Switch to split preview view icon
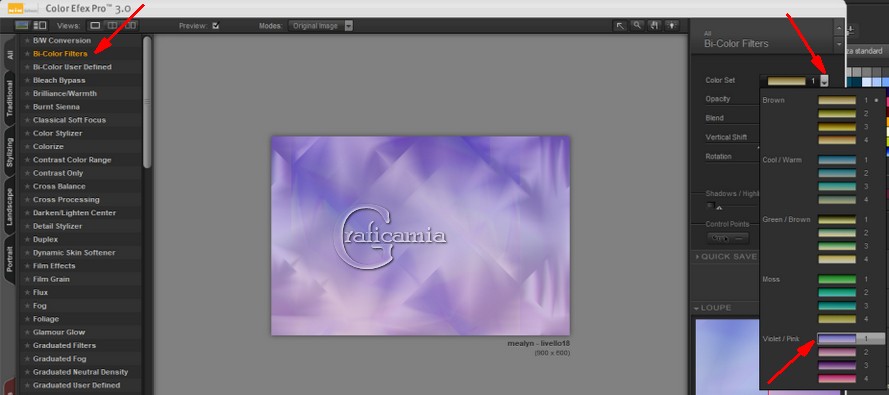The image size is (889, 395). point(113,26)
